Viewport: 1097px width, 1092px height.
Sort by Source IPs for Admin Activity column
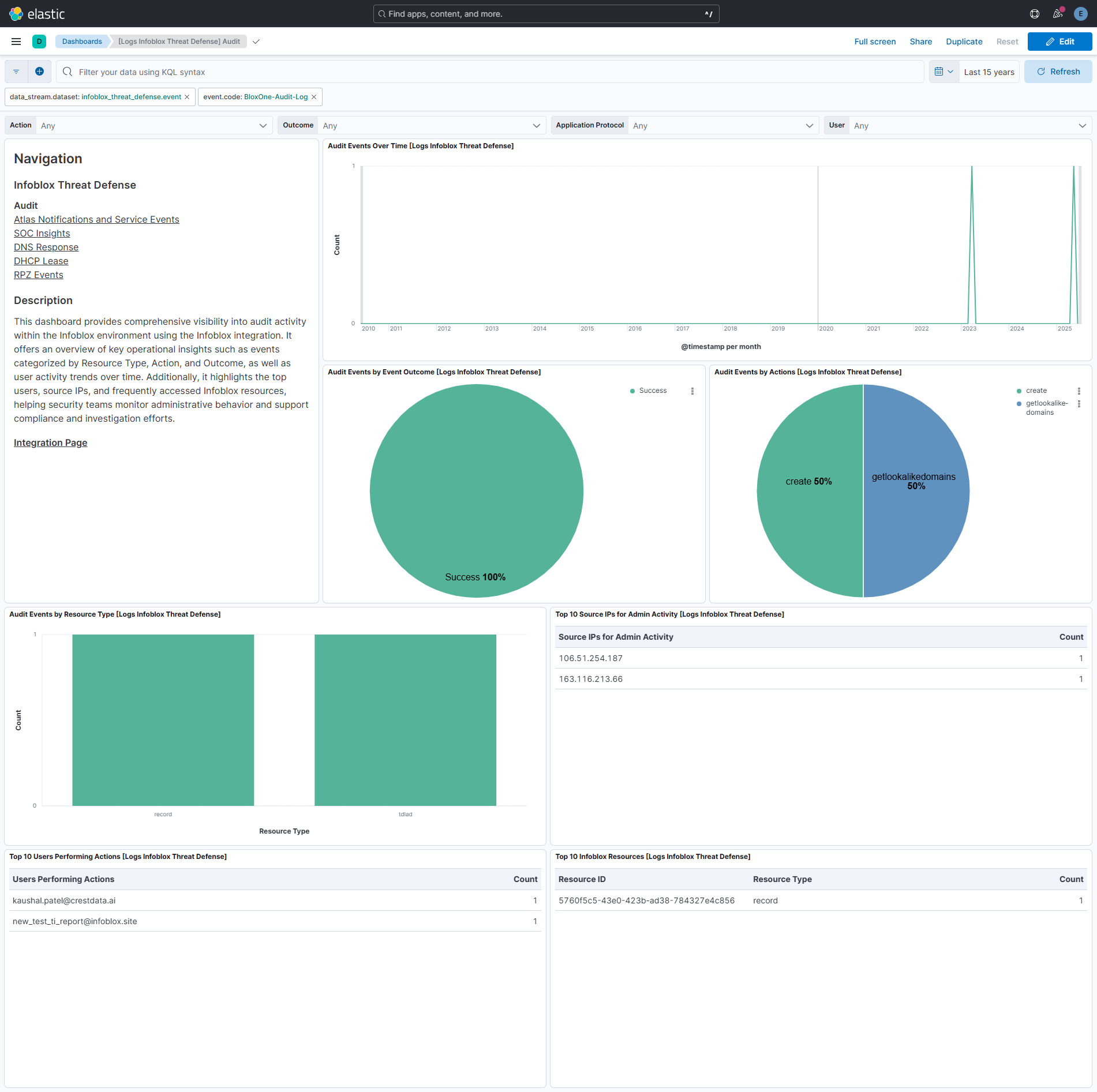pos(616,637)
